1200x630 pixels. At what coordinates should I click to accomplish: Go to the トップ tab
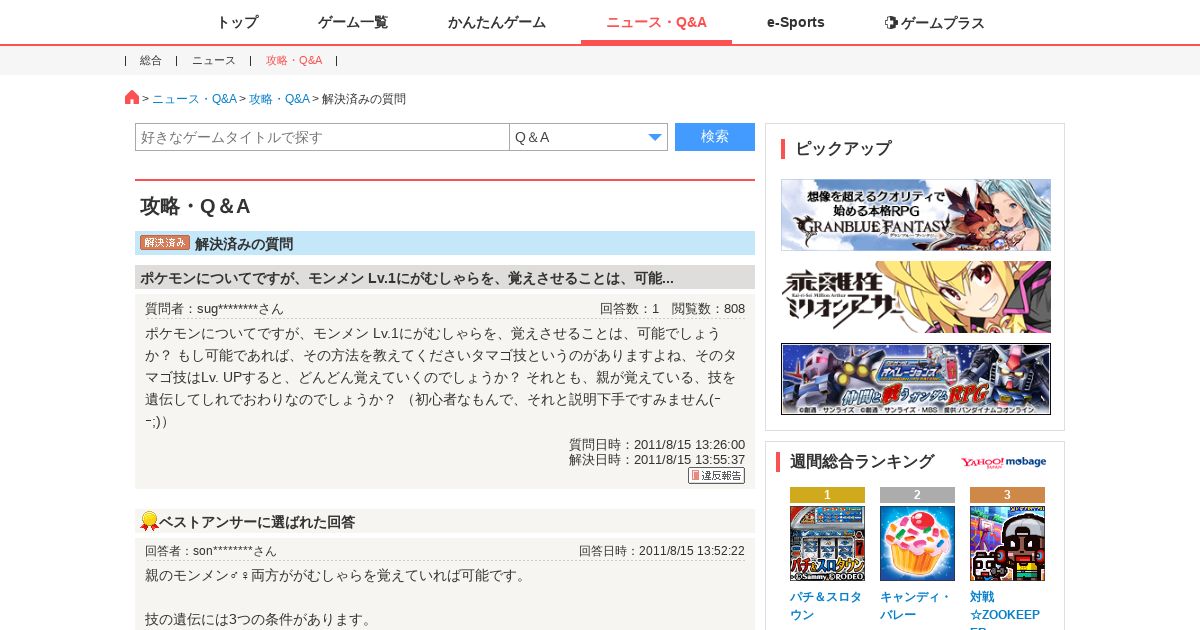(237, 22)
